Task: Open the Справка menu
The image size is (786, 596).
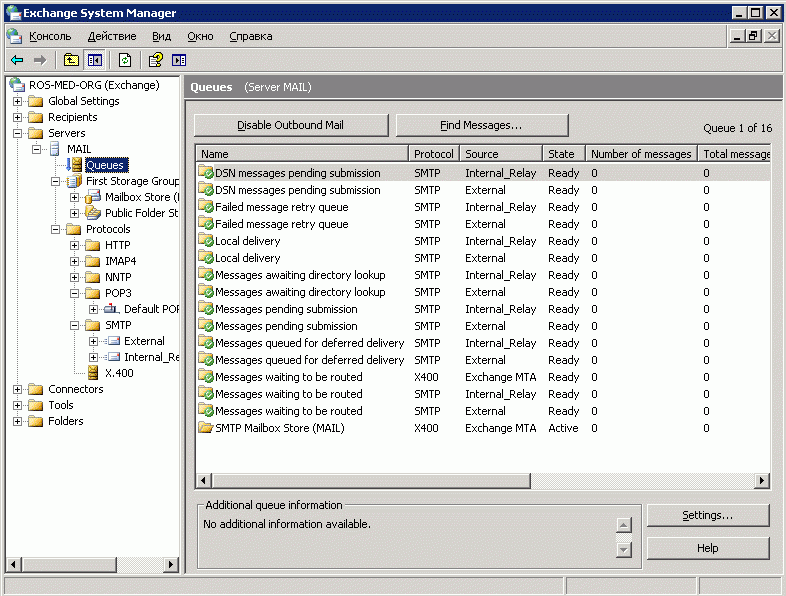Action: click(x=251, y=36)
